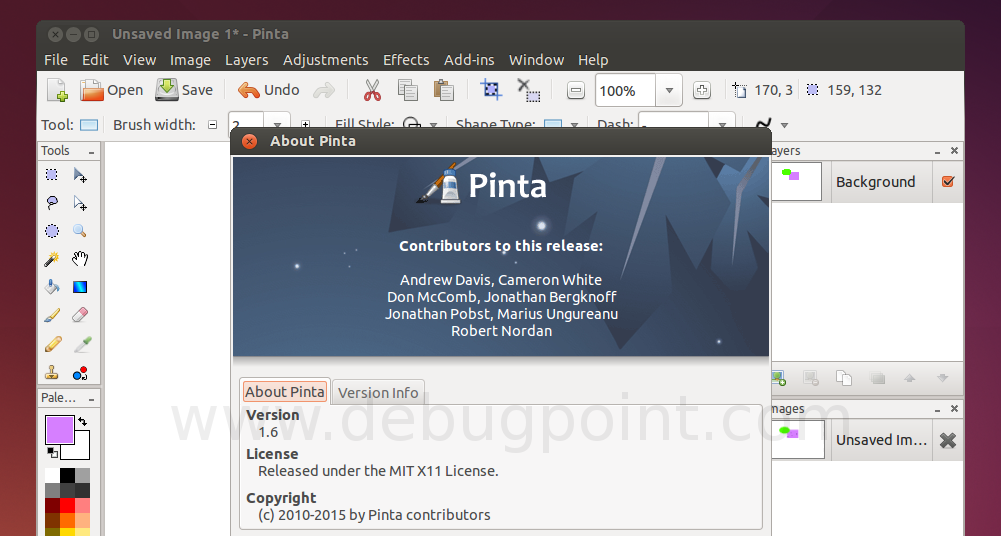Move layer down in Layers panel
This screenshot has height=536, width=1001.
pyautogui.click(x=942, y=378)
